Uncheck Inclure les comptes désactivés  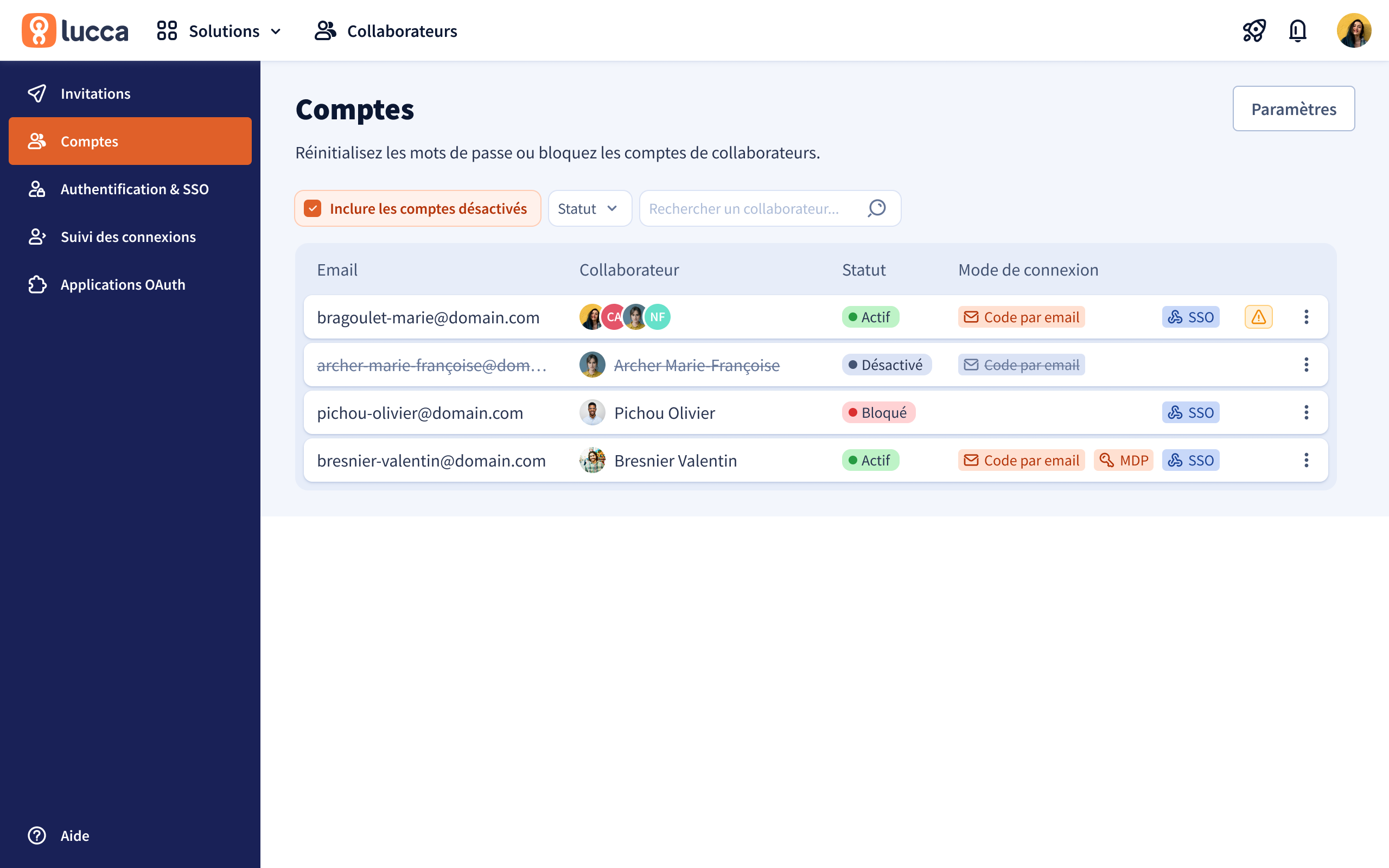[x=313, y=208]
